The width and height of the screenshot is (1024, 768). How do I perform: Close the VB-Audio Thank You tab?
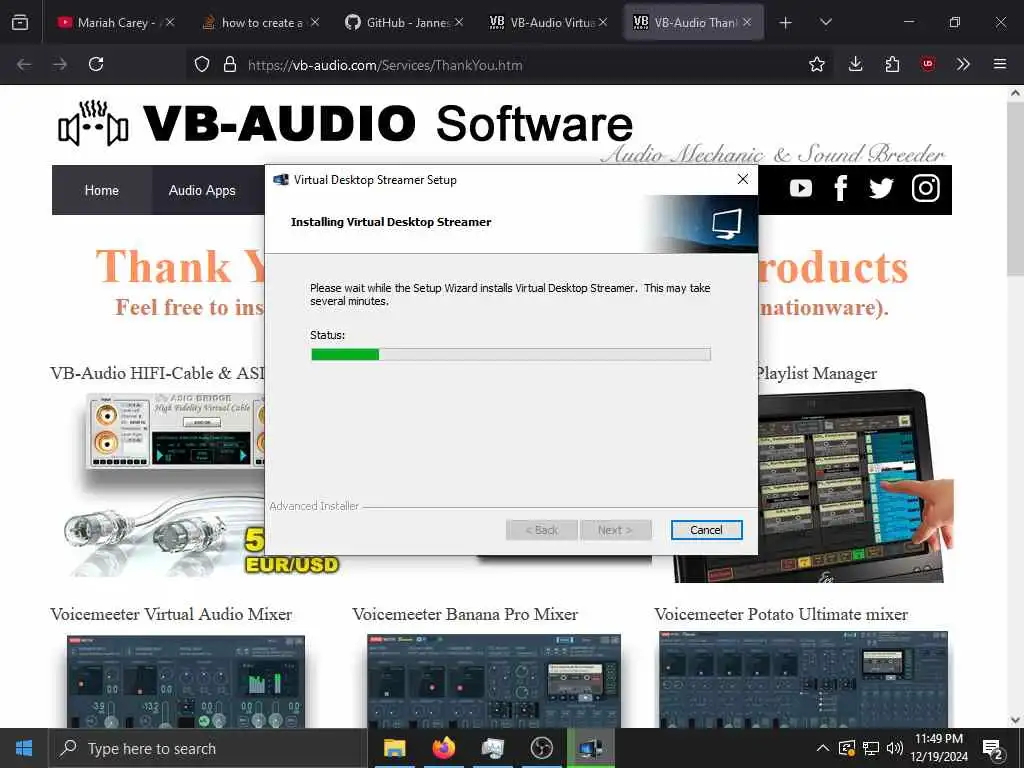[x=747, y=22]
